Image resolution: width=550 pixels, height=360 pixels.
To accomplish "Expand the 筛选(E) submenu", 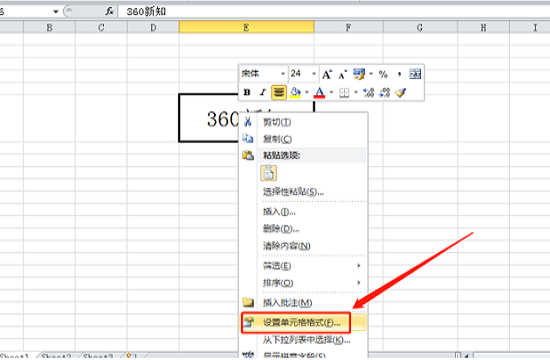I will (304, 266).
